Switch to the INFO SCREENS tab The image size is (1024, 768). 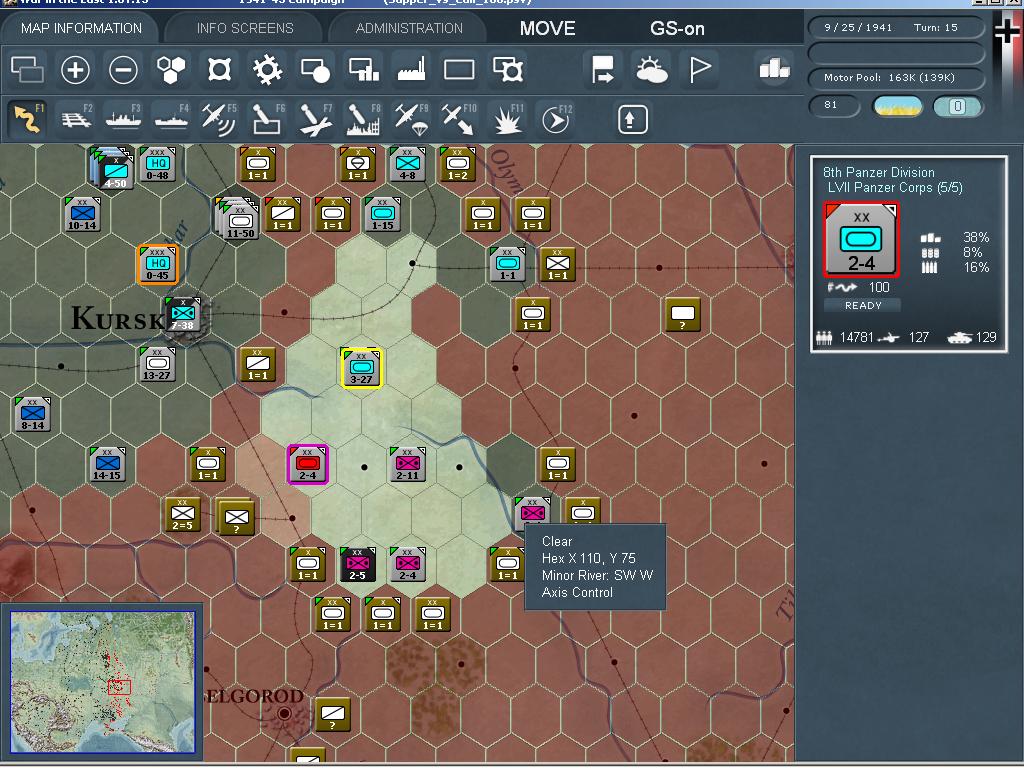245,28
